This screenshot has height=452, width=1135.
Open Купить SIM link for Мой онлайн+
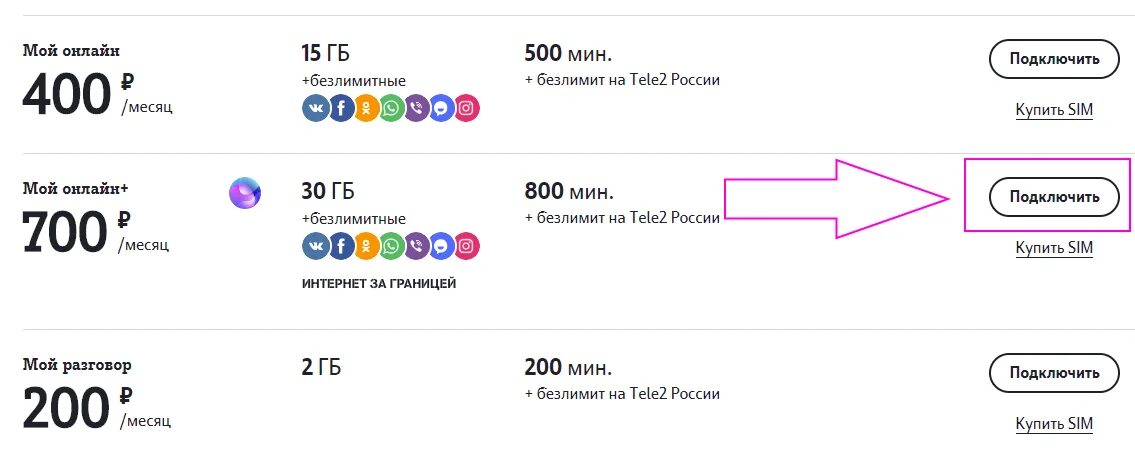tap(1054, 247)
